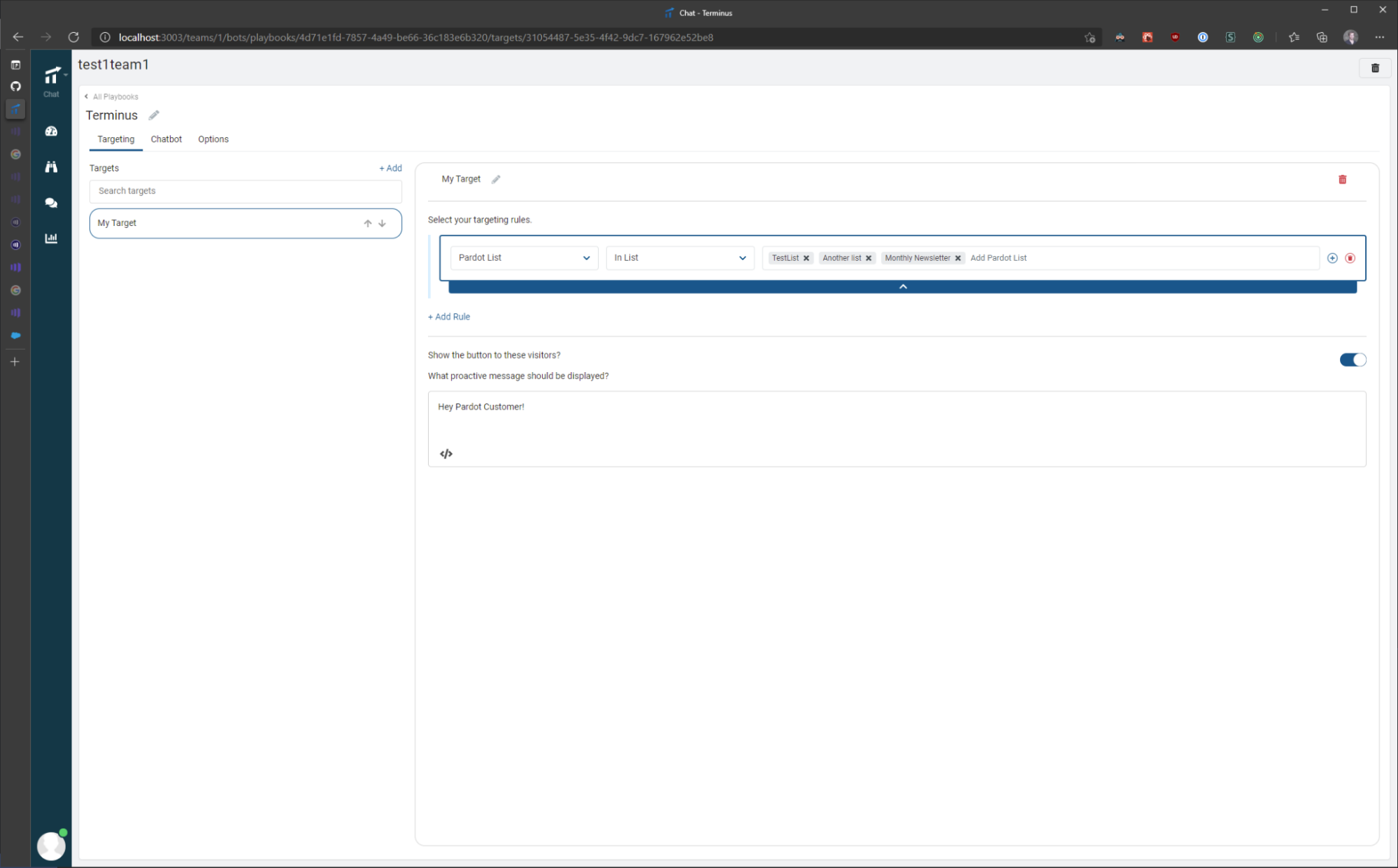The width and height of the screenshot is (1398, 868).
Task: Click the 'Select your targeting rules.' text
Action: pos(480,220)
